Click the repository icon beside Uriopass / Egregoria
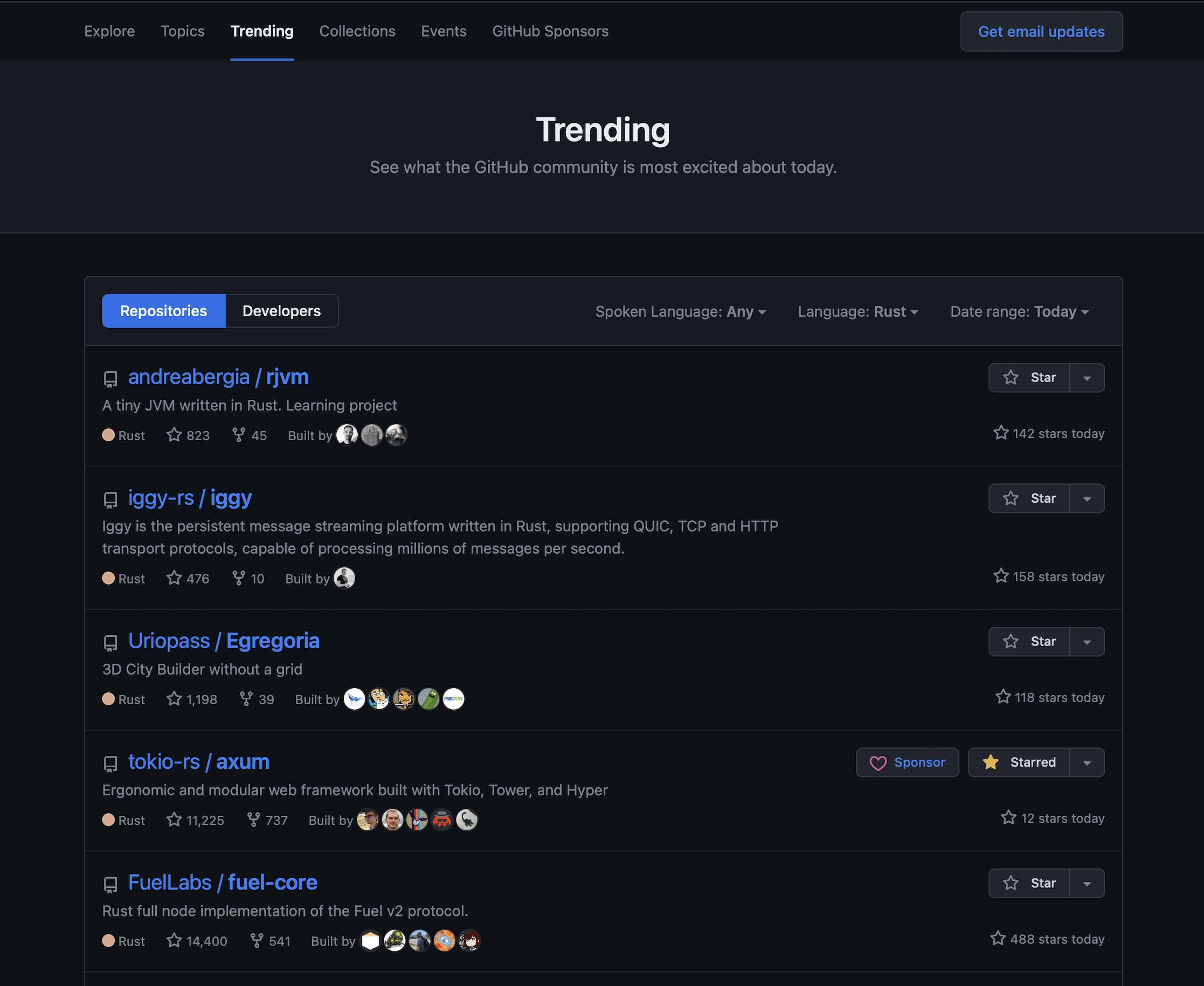The image size is (1204, 986). pyautogui.click(x=110, y=642)
